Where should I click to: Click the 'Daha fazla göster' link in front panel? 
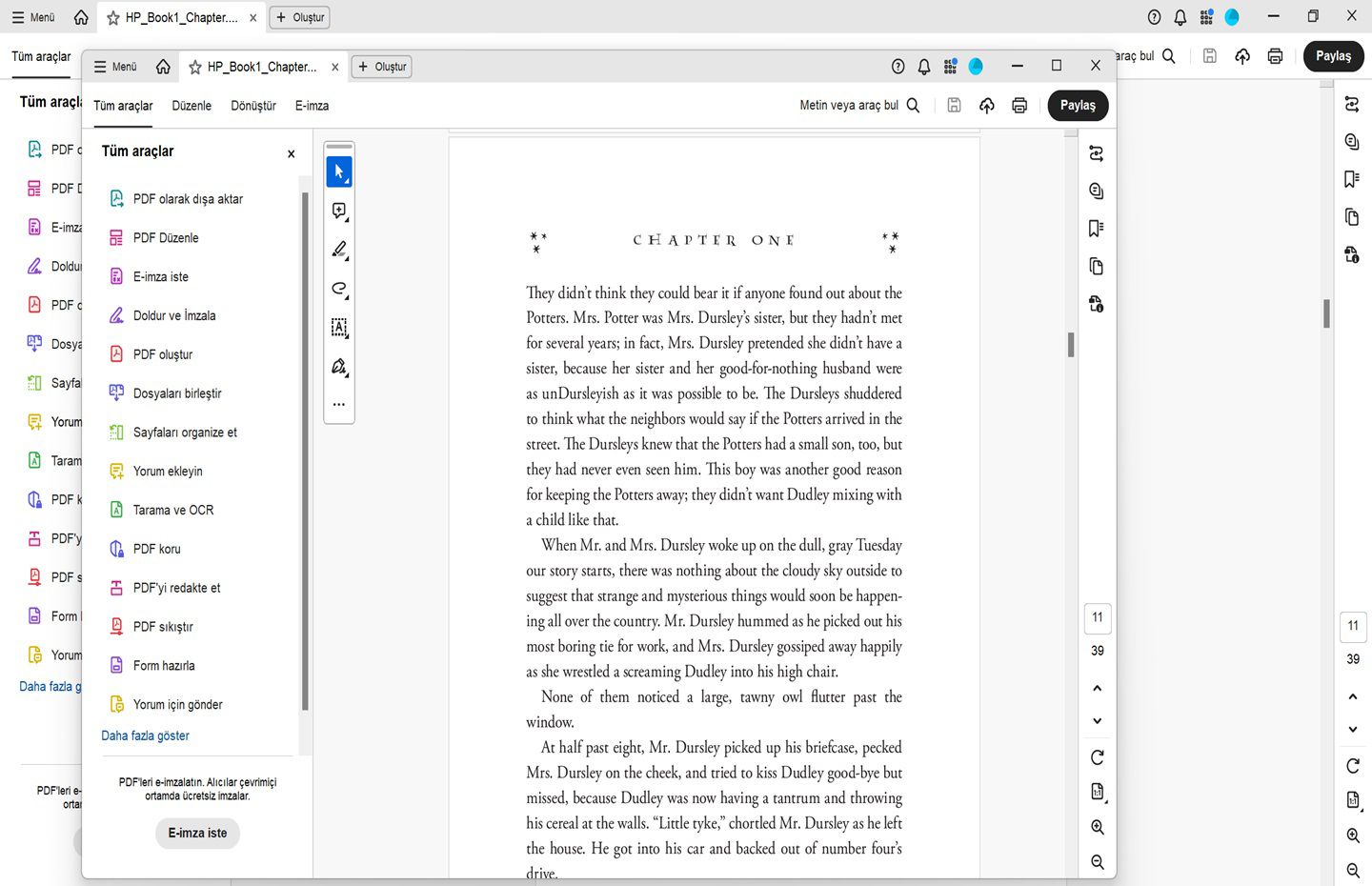(146, 736)
